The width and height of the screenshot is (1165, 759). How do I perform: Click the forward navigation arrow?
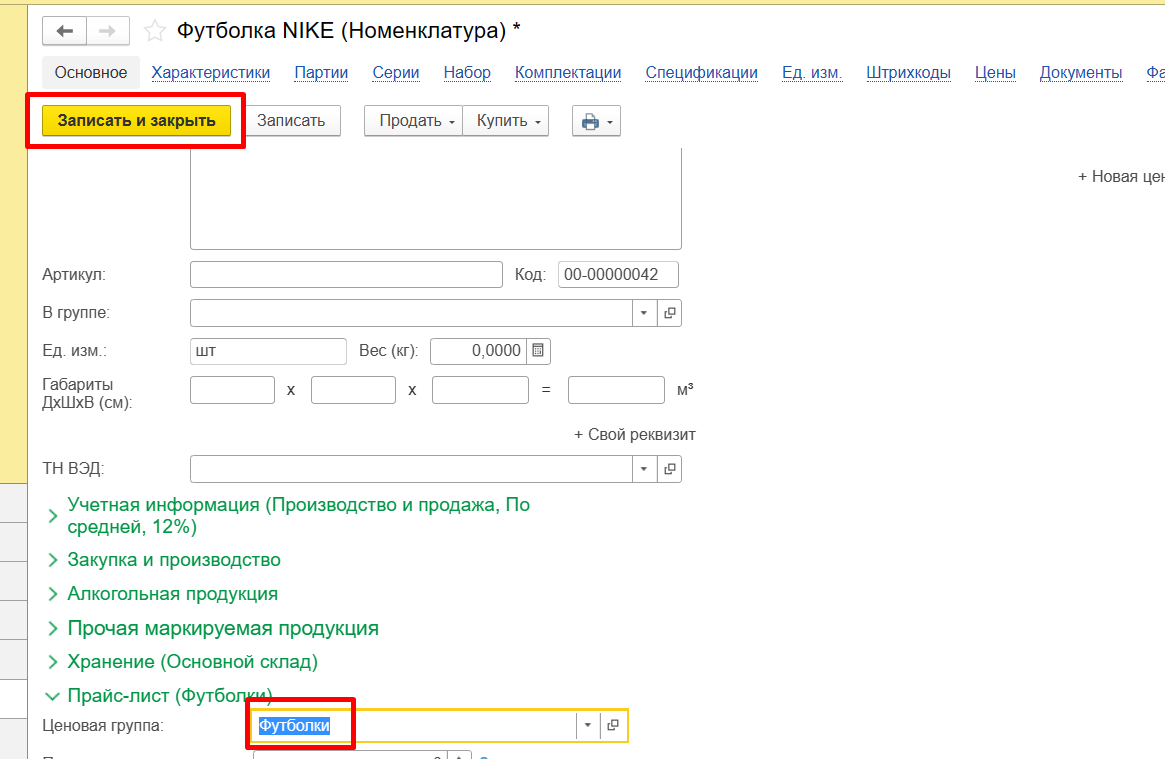108,31
